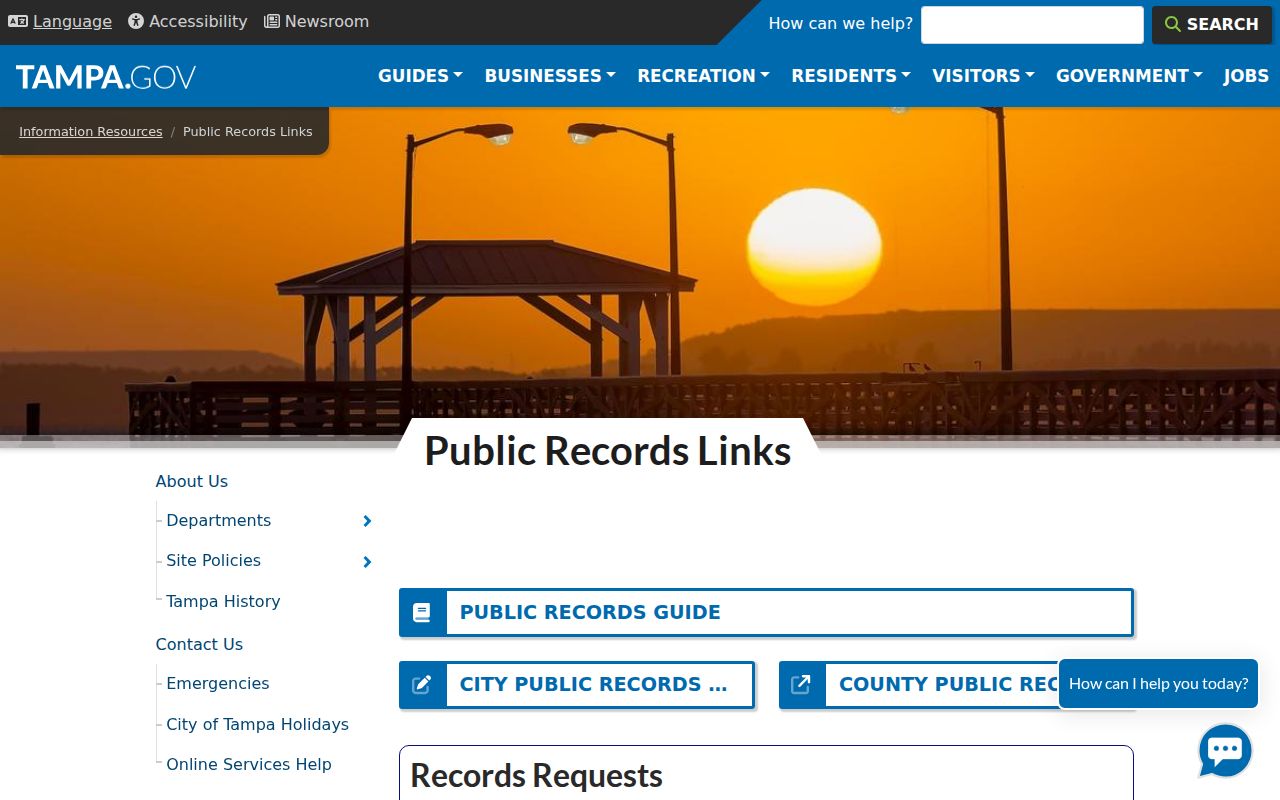Follow the Information Resources breadcrumb link
This screenshot has height=800, width=1280.
pos(90,132)
